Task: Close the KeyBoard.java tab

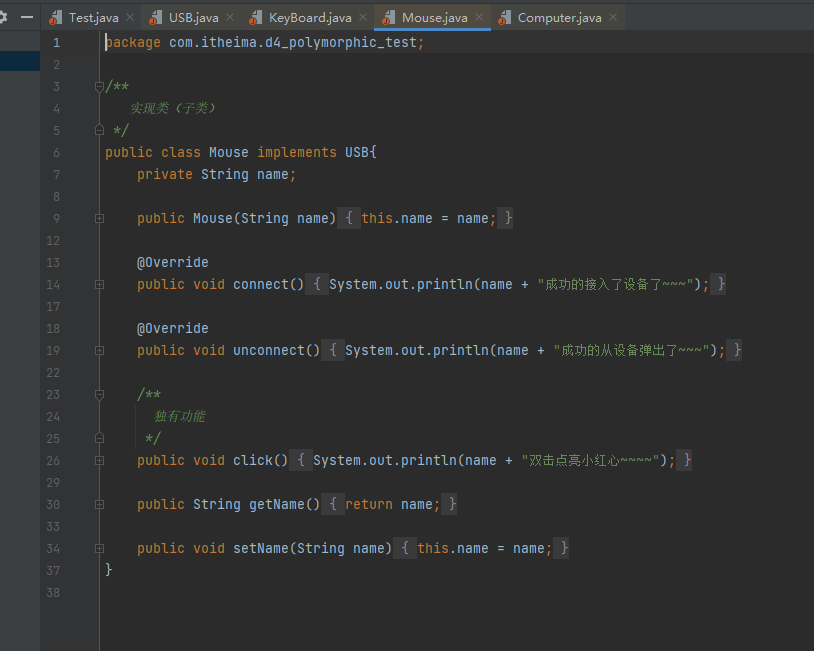Action: pos(363,18)
